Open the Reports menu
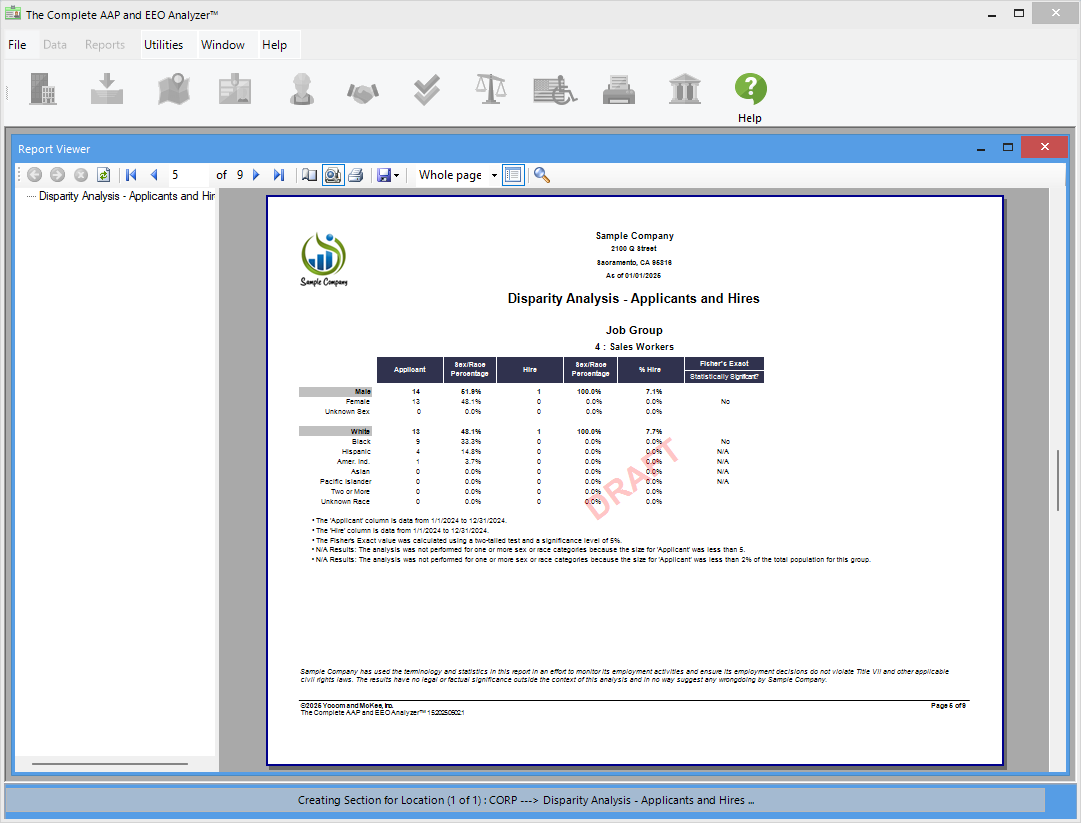The width and height of the screenshot is (1081, 823). [105, 45]
